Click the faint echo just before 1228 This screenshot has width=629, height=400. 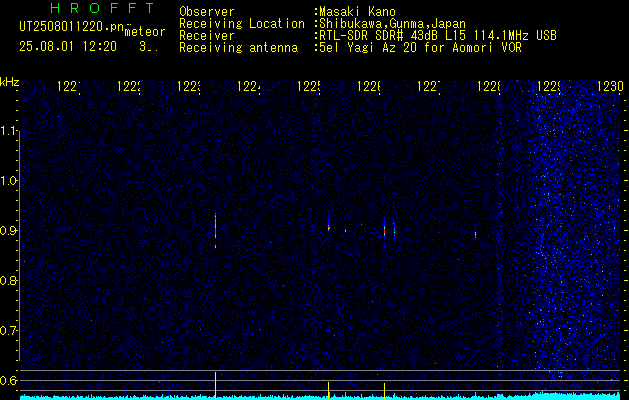(475, 235)
